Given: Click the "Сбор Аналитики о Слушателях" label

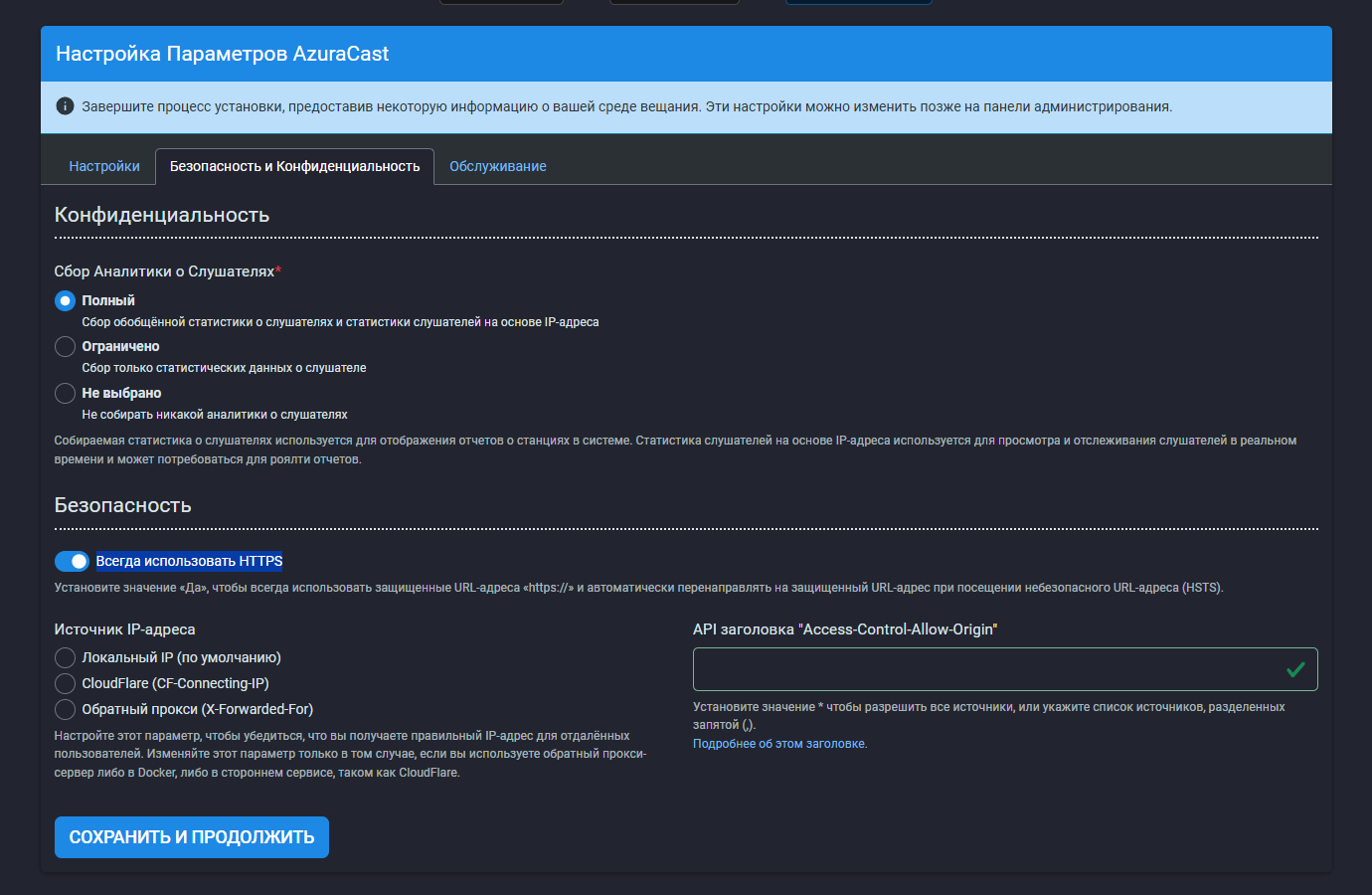Looking at the screenshot, I should (168, 271).
